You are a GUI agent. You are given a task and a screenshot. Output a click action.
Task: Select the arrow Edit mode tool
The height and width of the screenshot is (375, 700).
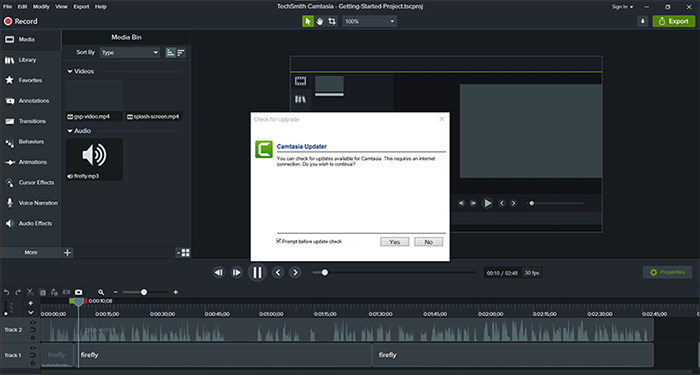tap(308, 21)
